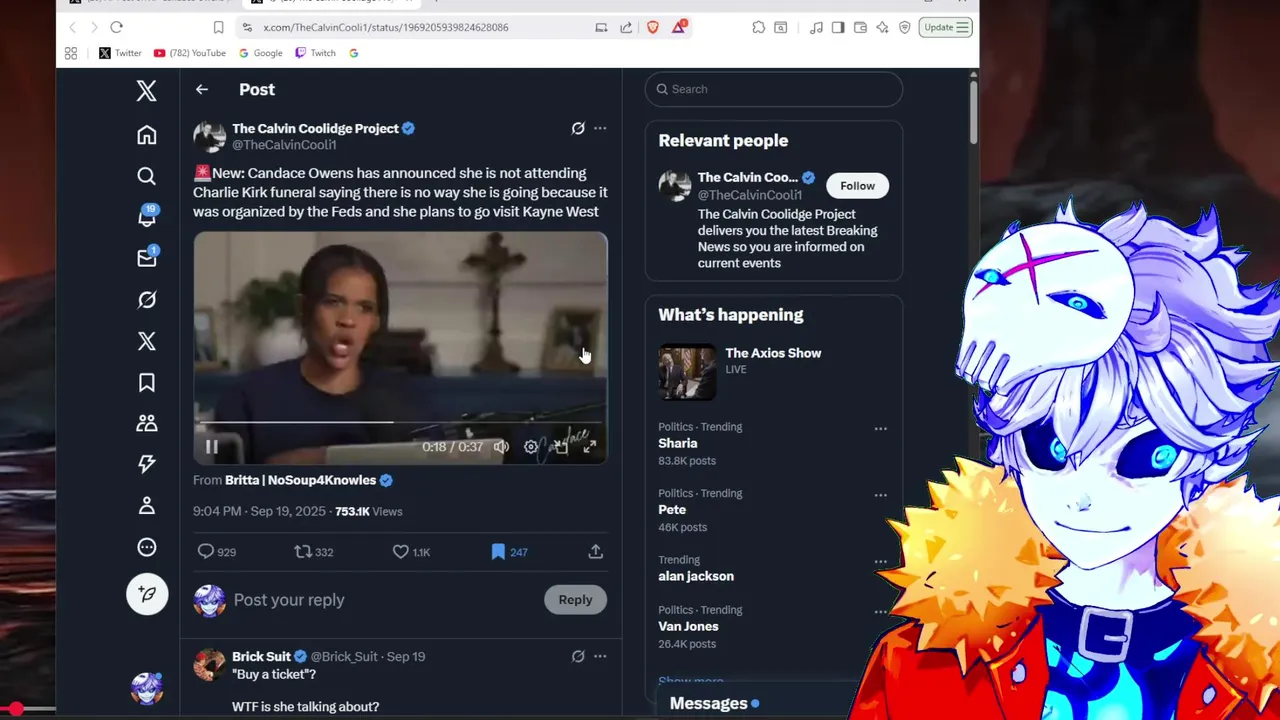Open alan jackson trend options menu
Screen dimensions: 1280x720
click(x=881, y=561)
